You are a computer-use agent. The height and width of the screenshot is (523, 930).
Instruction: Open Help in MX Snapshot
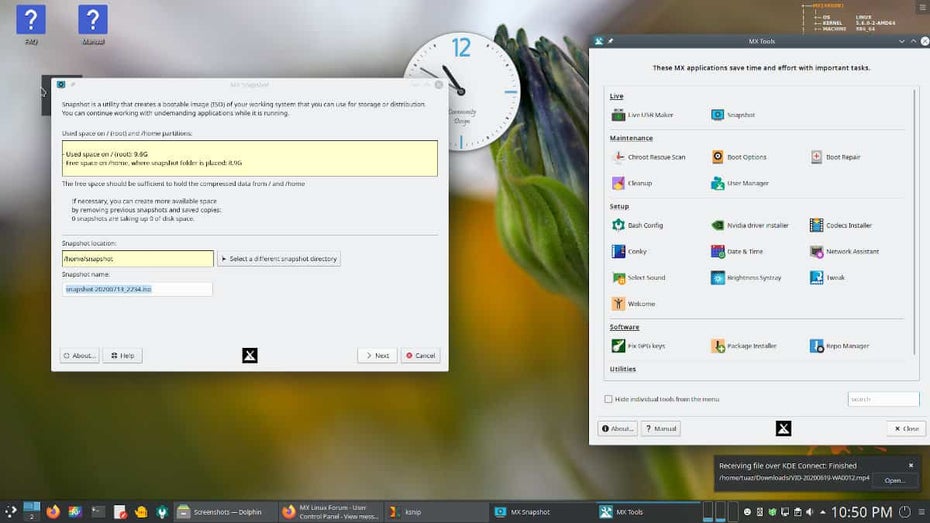coord(123,356)
